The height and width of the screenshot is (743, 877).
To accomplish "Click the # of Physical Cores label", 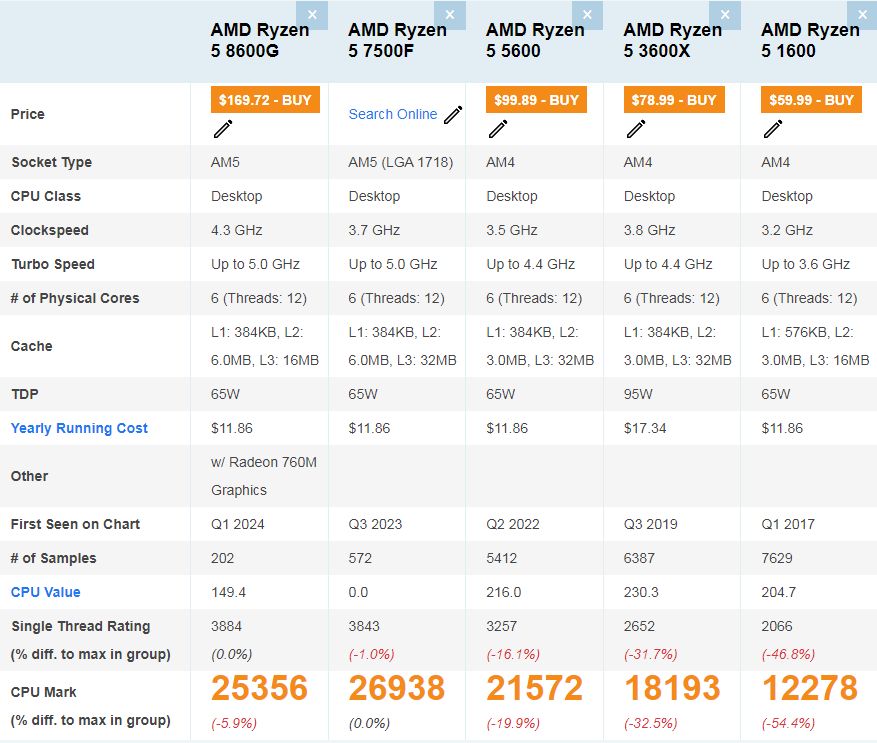I will 75,298.
